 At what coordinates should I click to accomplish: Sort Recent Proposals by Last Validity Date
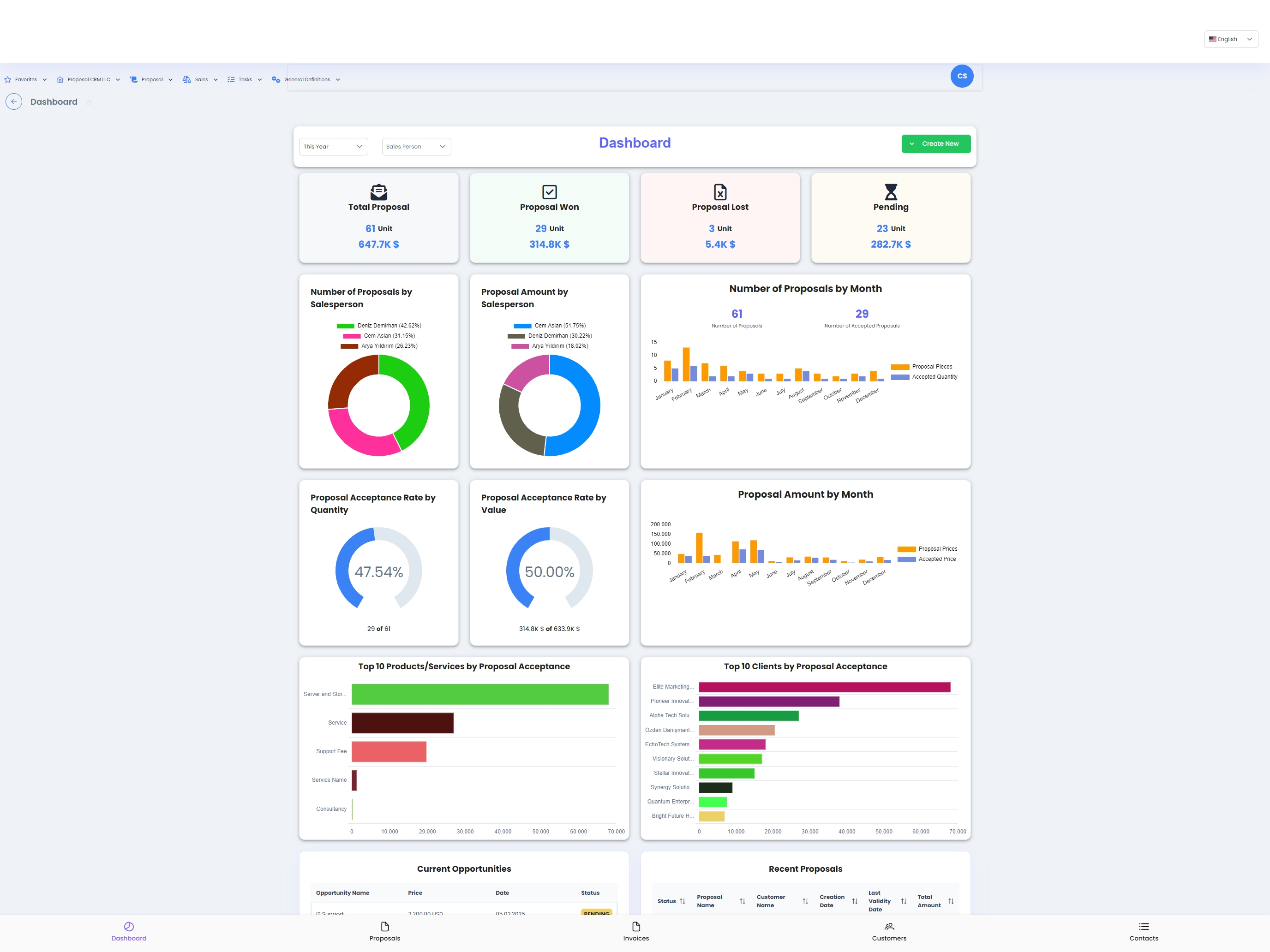(x=903, y=901)
